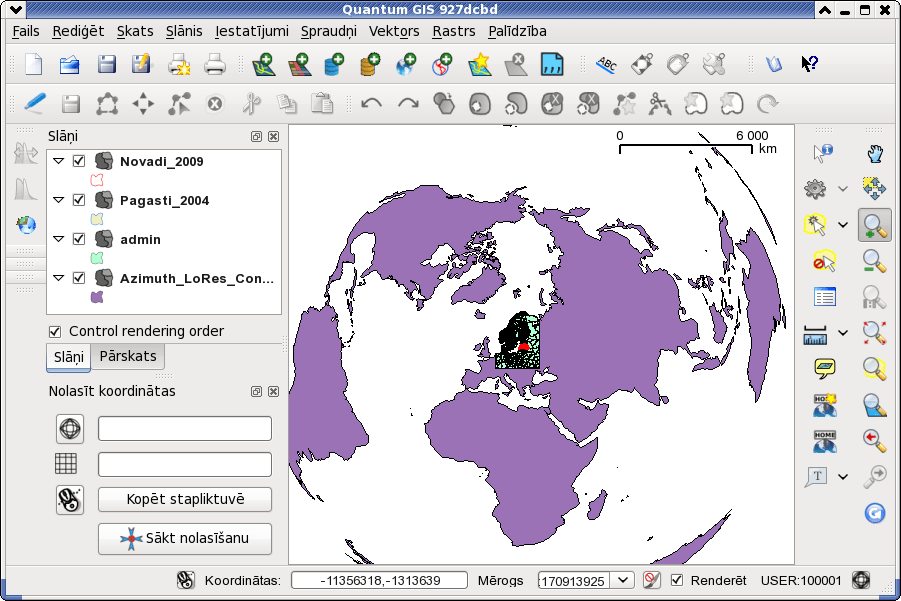Click the New Project icon
This screenshot has height=601, width=901.
pyautogui.click(x=33, y=64)
